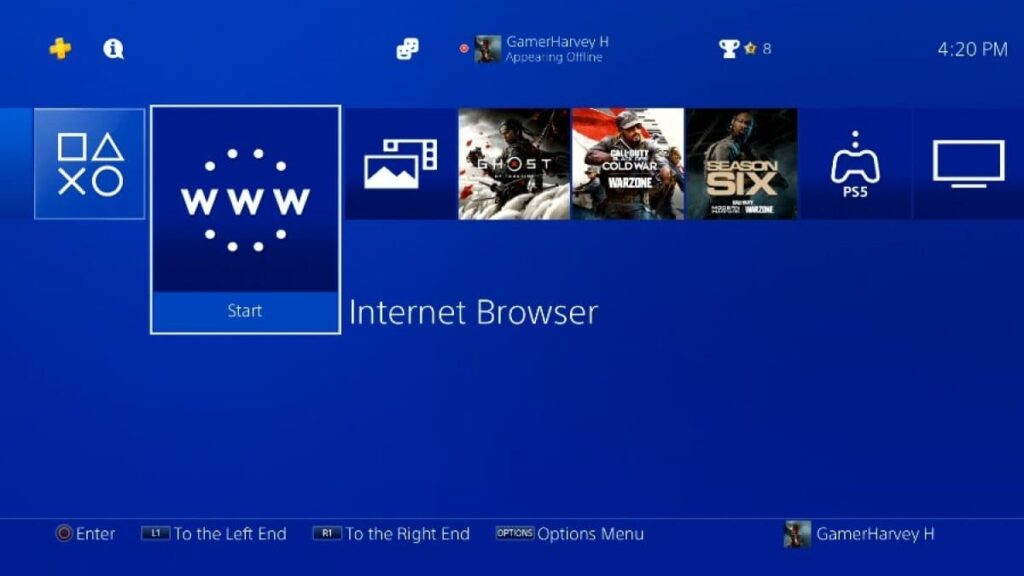The height and width of the screenshot is (576, 1024).
Task: Select the Internet Browser www tile
Action: 246,199
